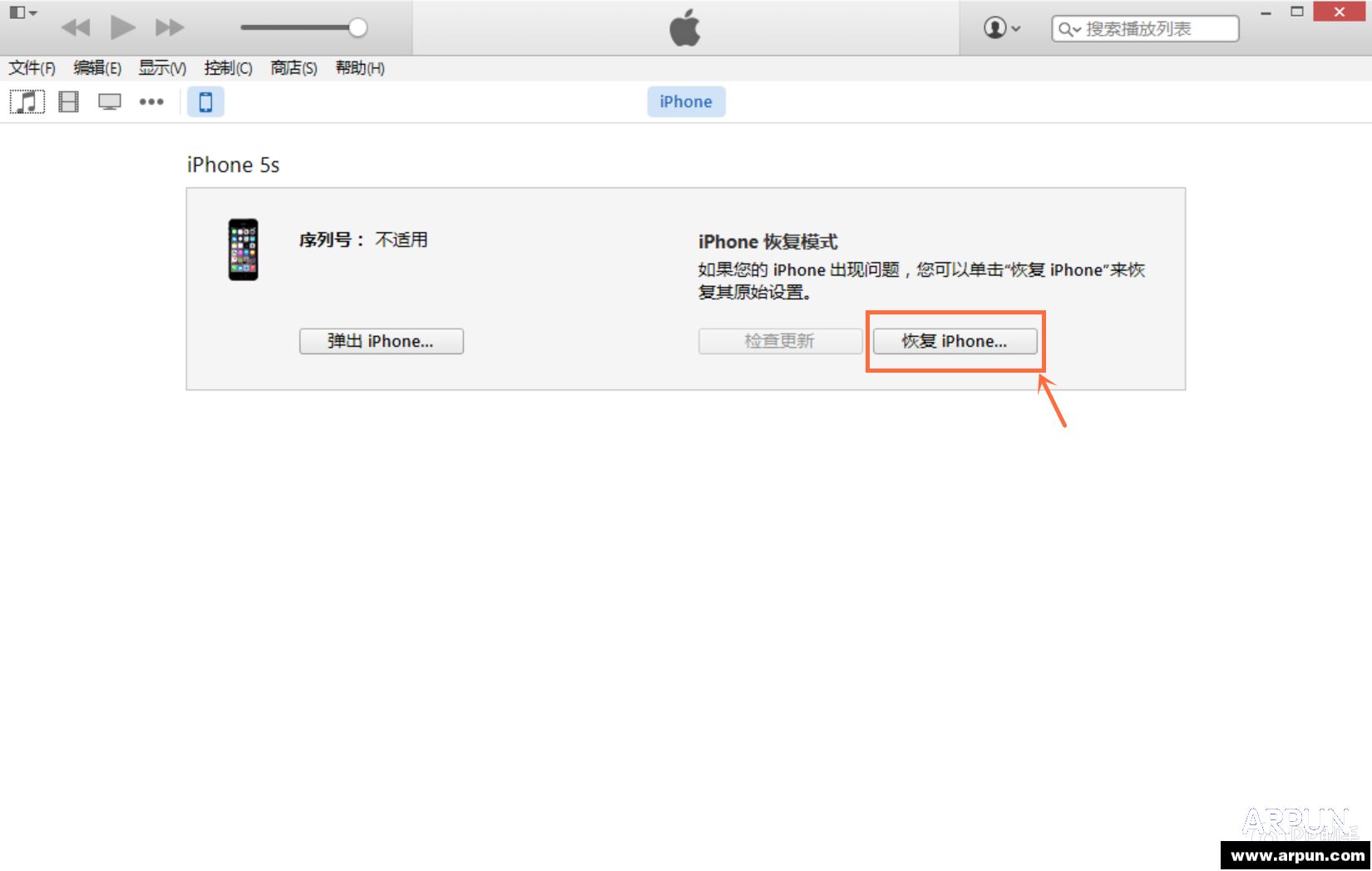Click the fast-forward control
The image size is (1372, 871).
[x=169, y=27]
